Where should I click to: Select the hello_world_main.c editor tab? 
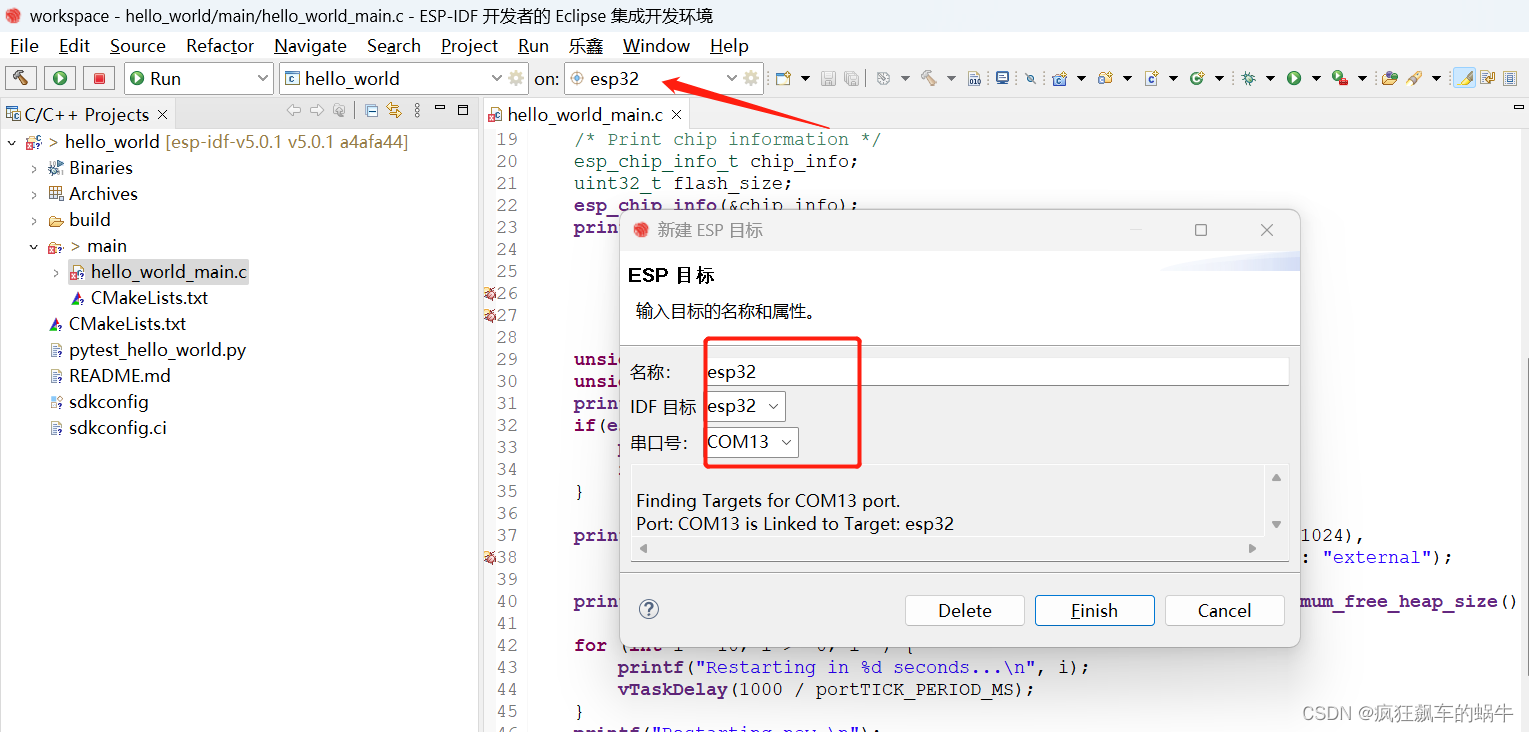585,115
